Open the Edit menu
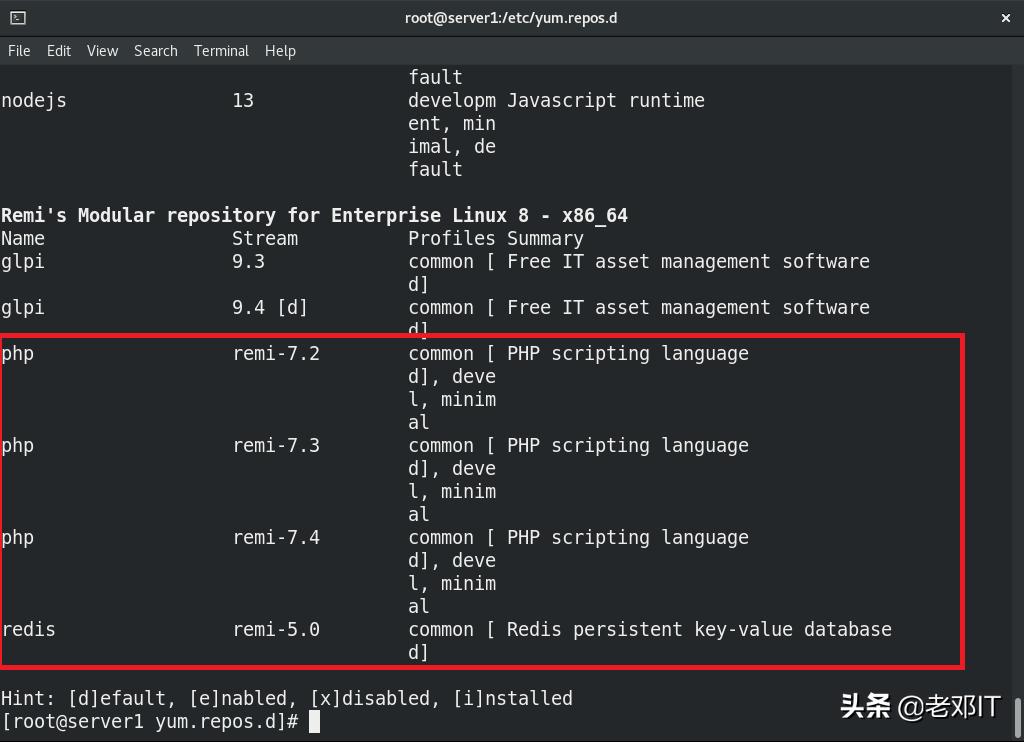 click(58, 50)
